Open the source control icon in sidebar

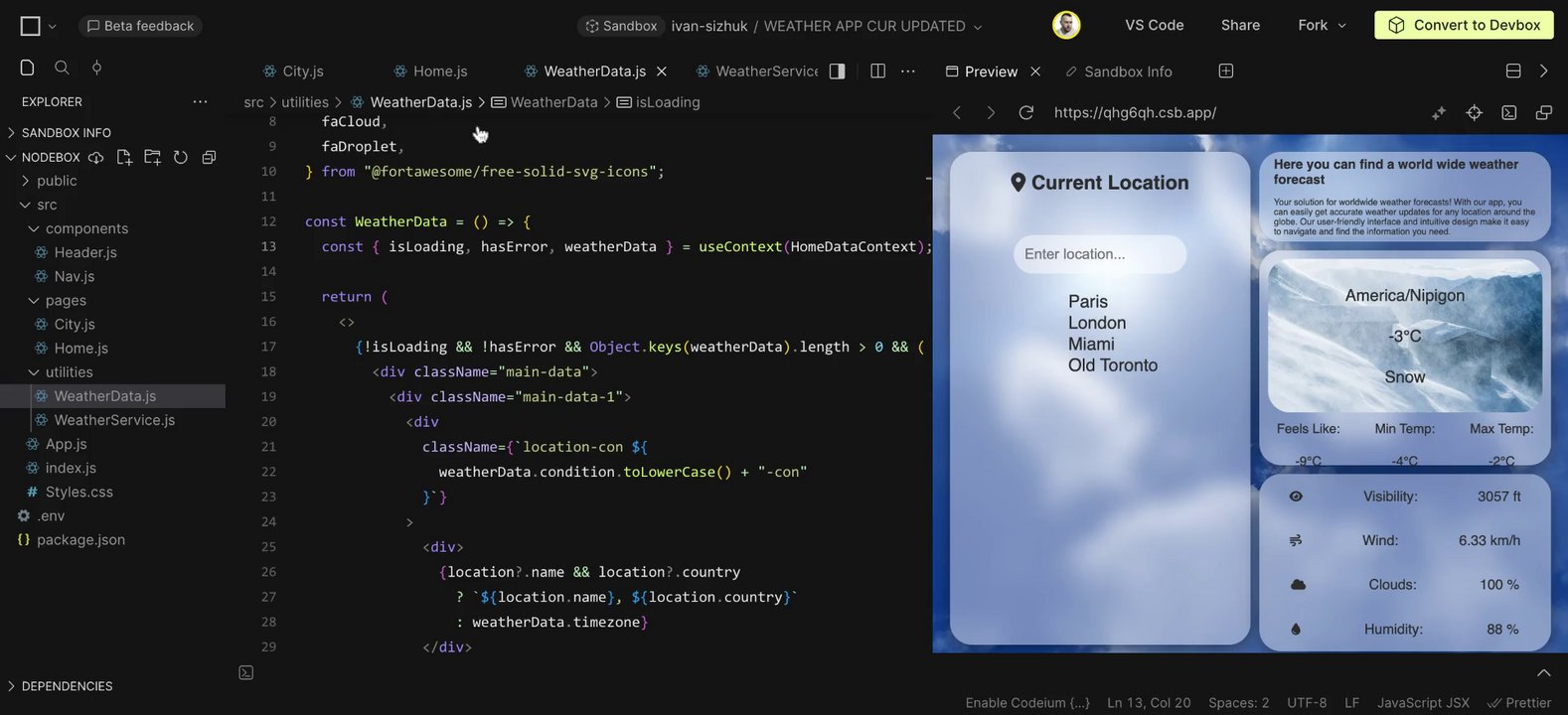(96, 68)
